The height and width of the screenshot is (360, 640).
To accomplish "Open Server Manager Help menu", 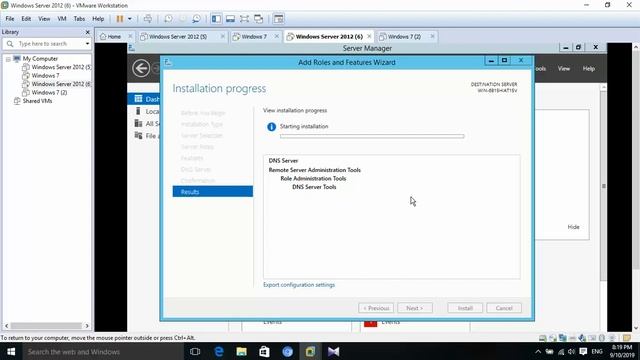I will tap(589, 69).
